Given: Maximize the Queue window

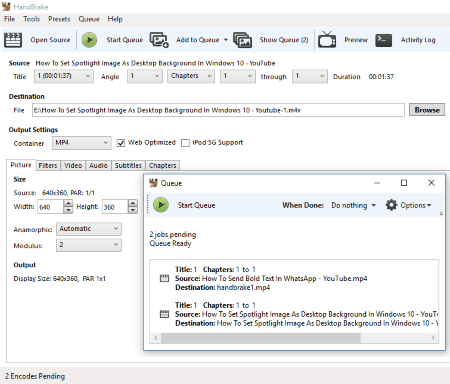Looking at the screenshot, I should pos(404,183).
